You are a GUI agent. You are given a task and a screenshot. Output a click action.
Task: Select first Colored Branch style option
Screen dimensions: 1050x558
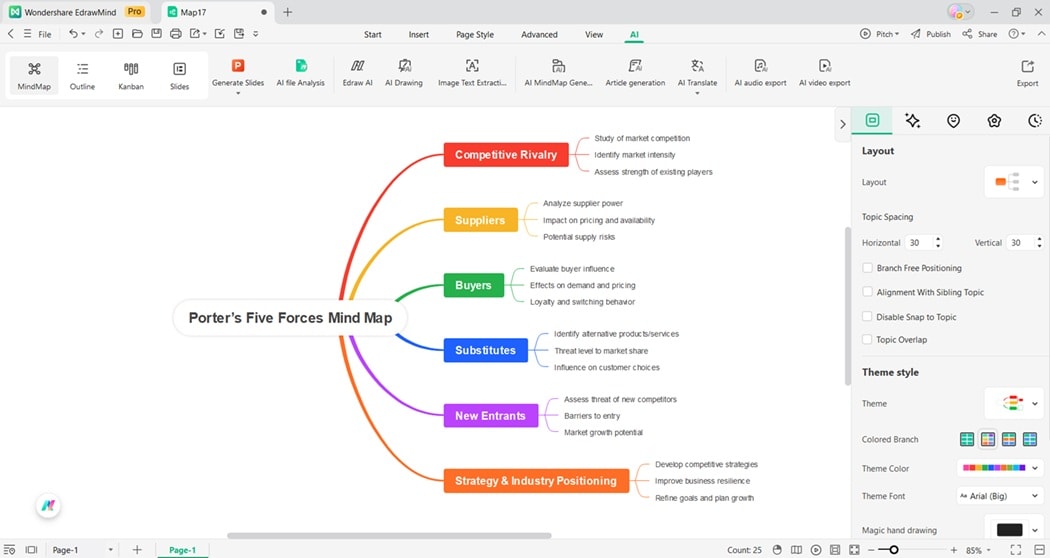[967, 439]
